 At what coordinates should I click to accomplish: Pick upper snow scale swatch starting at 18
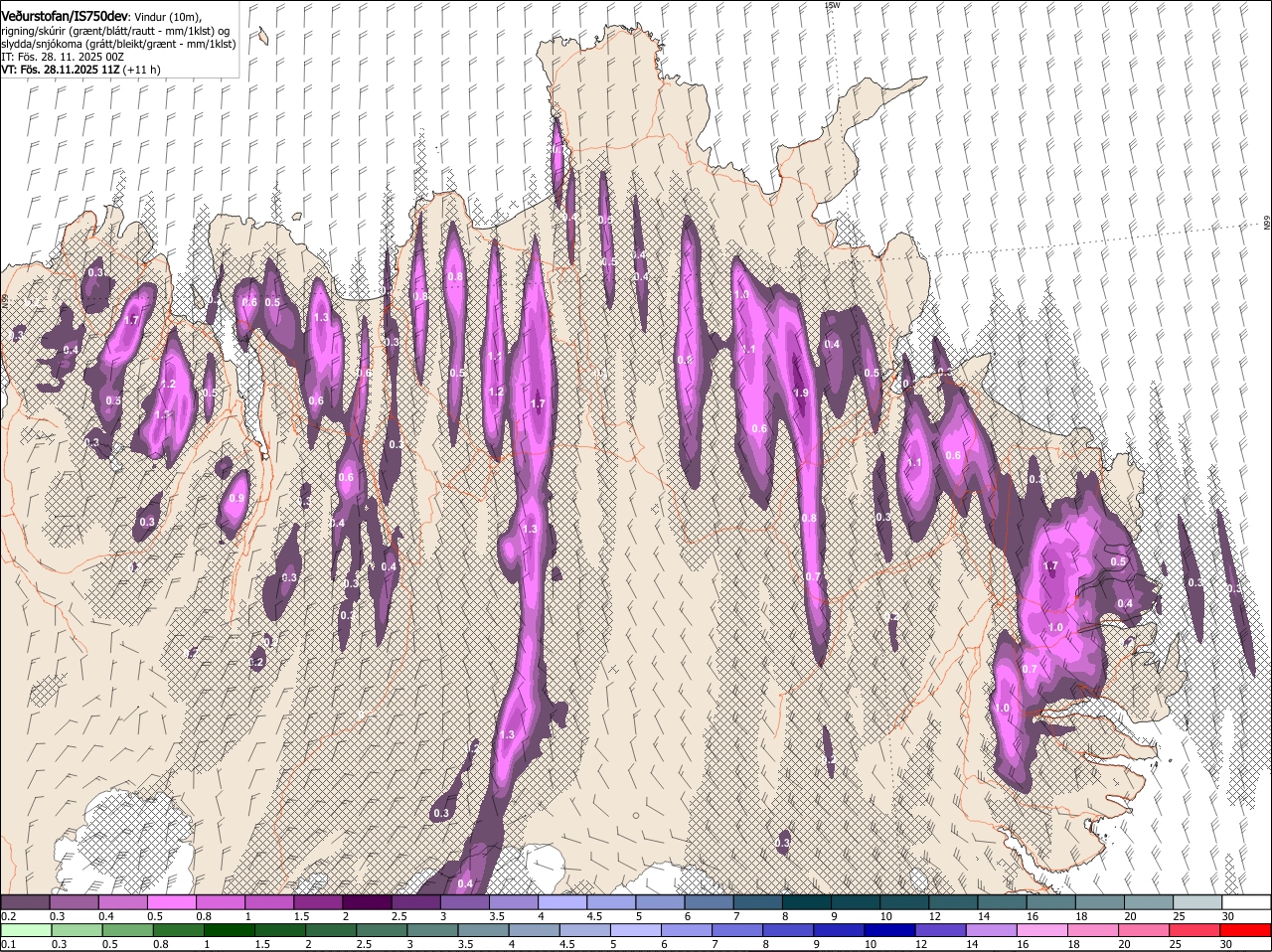1099,902
